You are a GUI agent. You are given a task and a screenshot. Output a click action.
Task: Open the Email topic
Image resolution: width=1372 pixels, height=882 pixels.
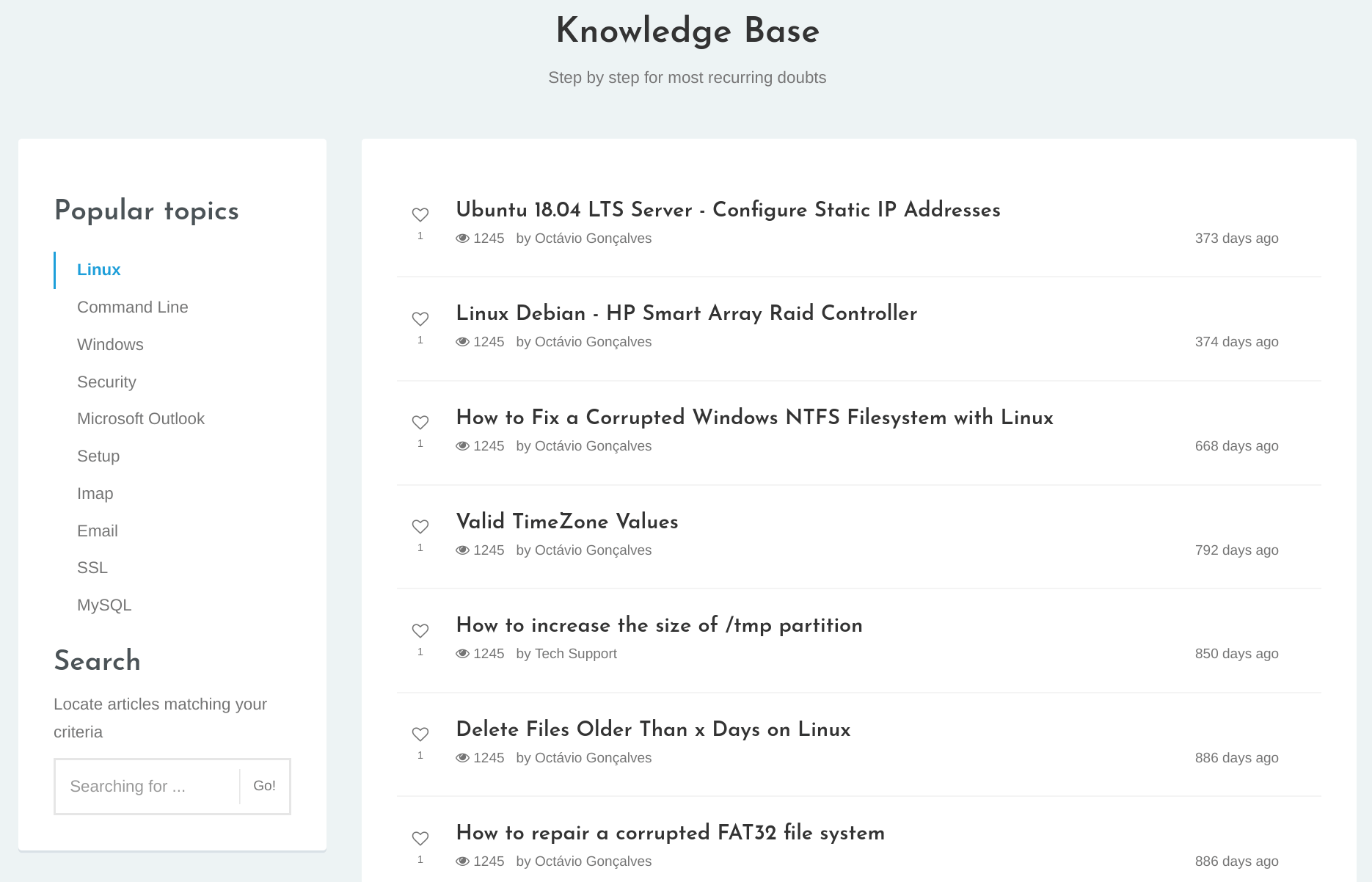pos(98,531)
